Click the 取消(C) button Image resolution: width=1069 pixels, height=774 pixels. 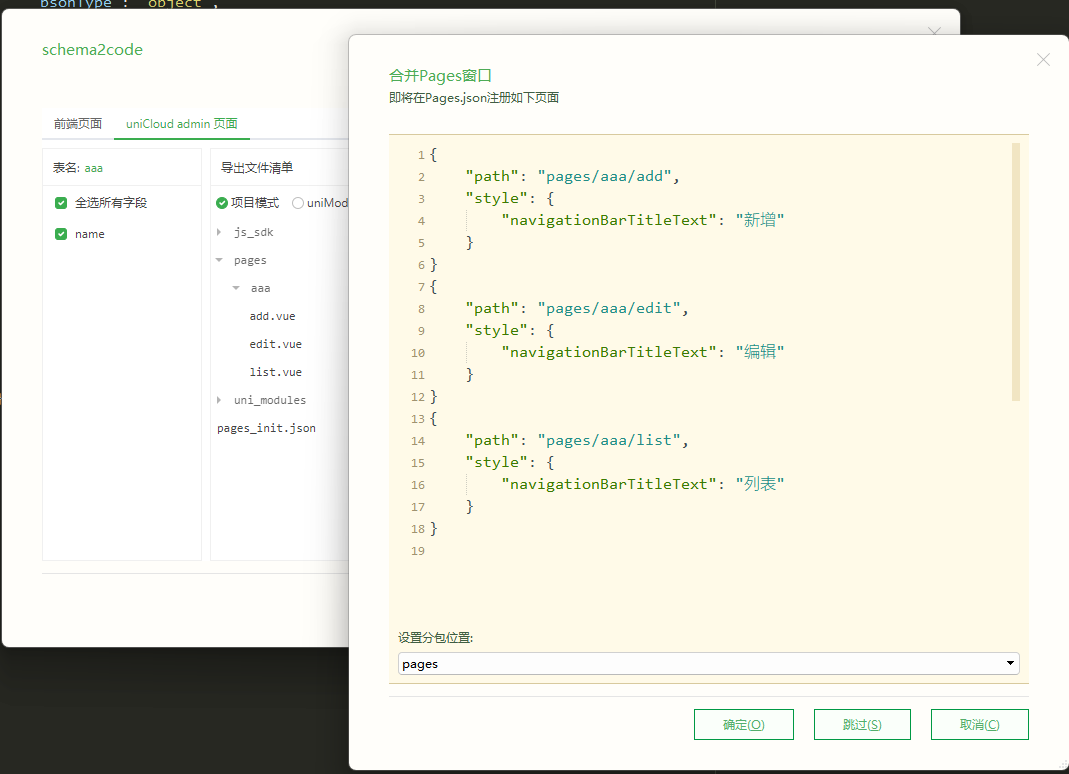coord(979,725)
